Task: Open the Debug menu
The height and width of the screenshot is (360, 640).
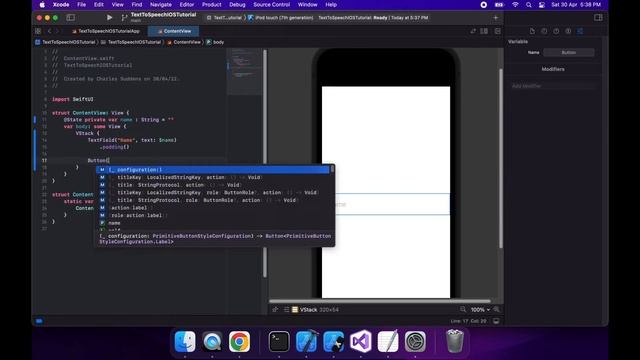Action: (237, 4)
